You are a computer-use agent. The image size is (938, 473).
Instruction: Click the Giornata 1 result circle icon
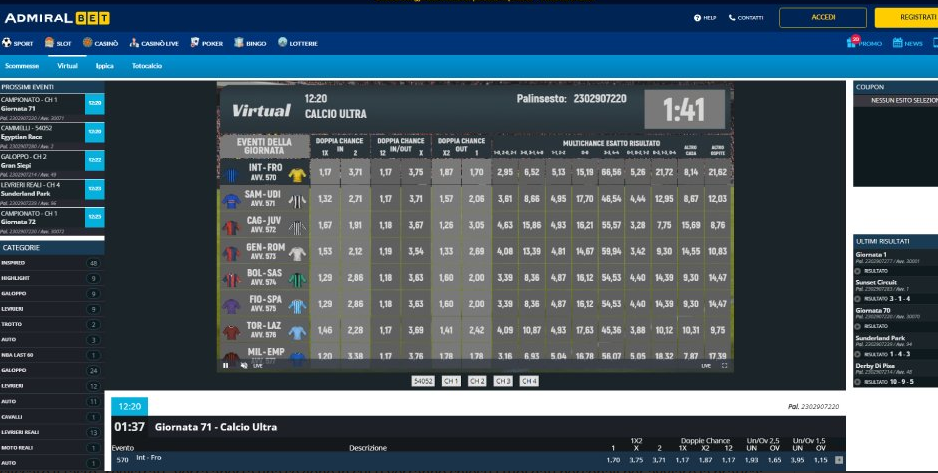click(x=858, y=271)
